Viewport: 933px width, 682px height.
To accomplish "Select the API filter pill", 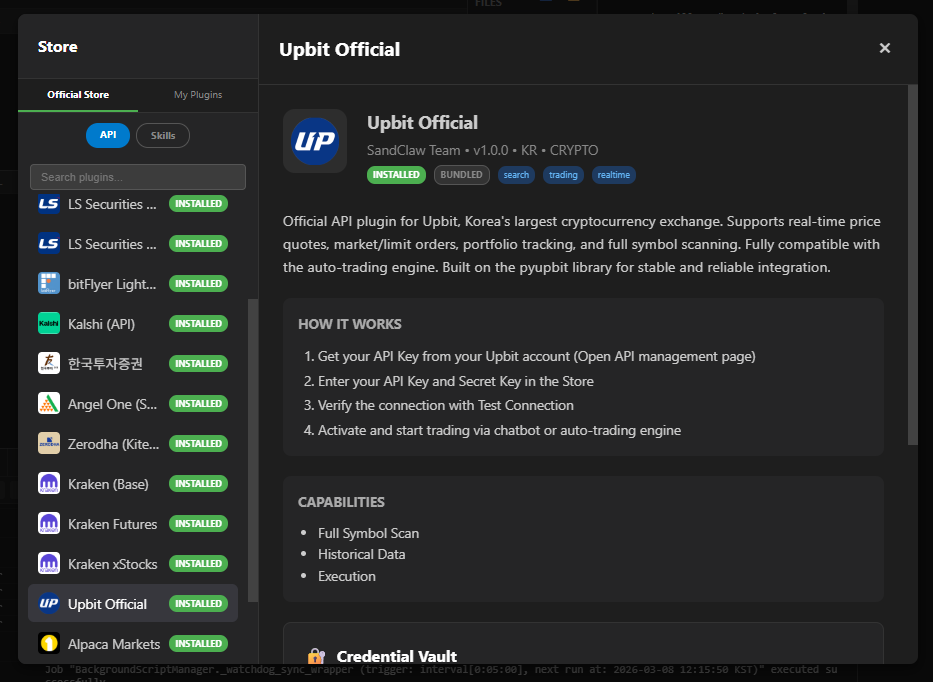I will point(108,135).
